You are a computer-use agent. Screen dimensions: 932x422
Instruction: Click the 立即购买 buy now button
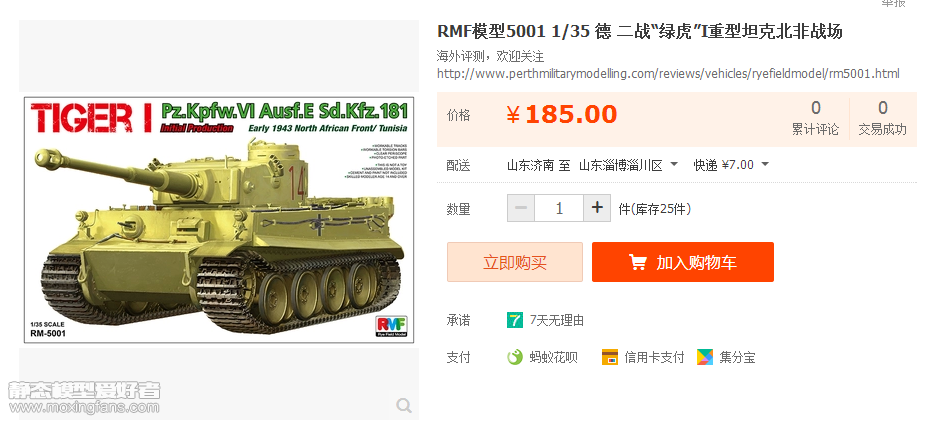click(515, 262)
